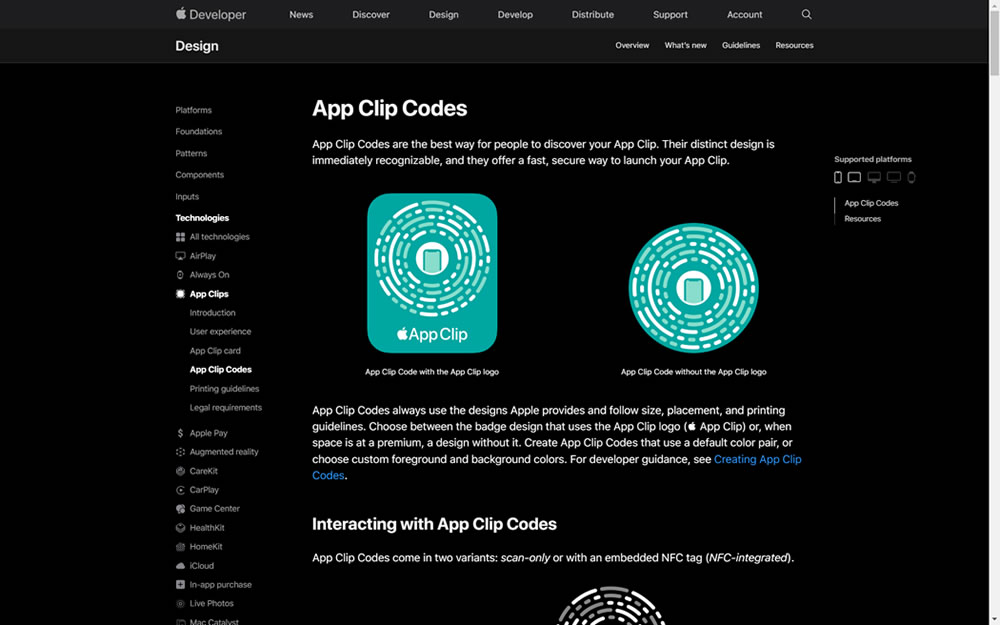Open the Develop menu in top navigation
1000x625 pixels.
[515, 15]
